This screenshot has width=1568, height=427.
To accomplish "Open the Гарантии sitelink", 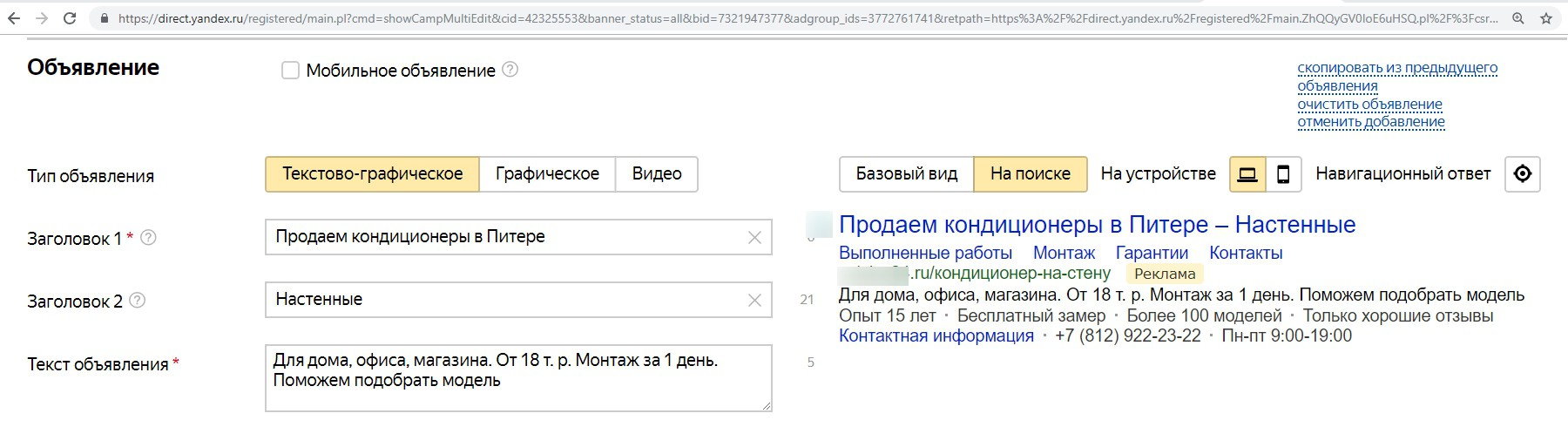I will click(1152, 254).
